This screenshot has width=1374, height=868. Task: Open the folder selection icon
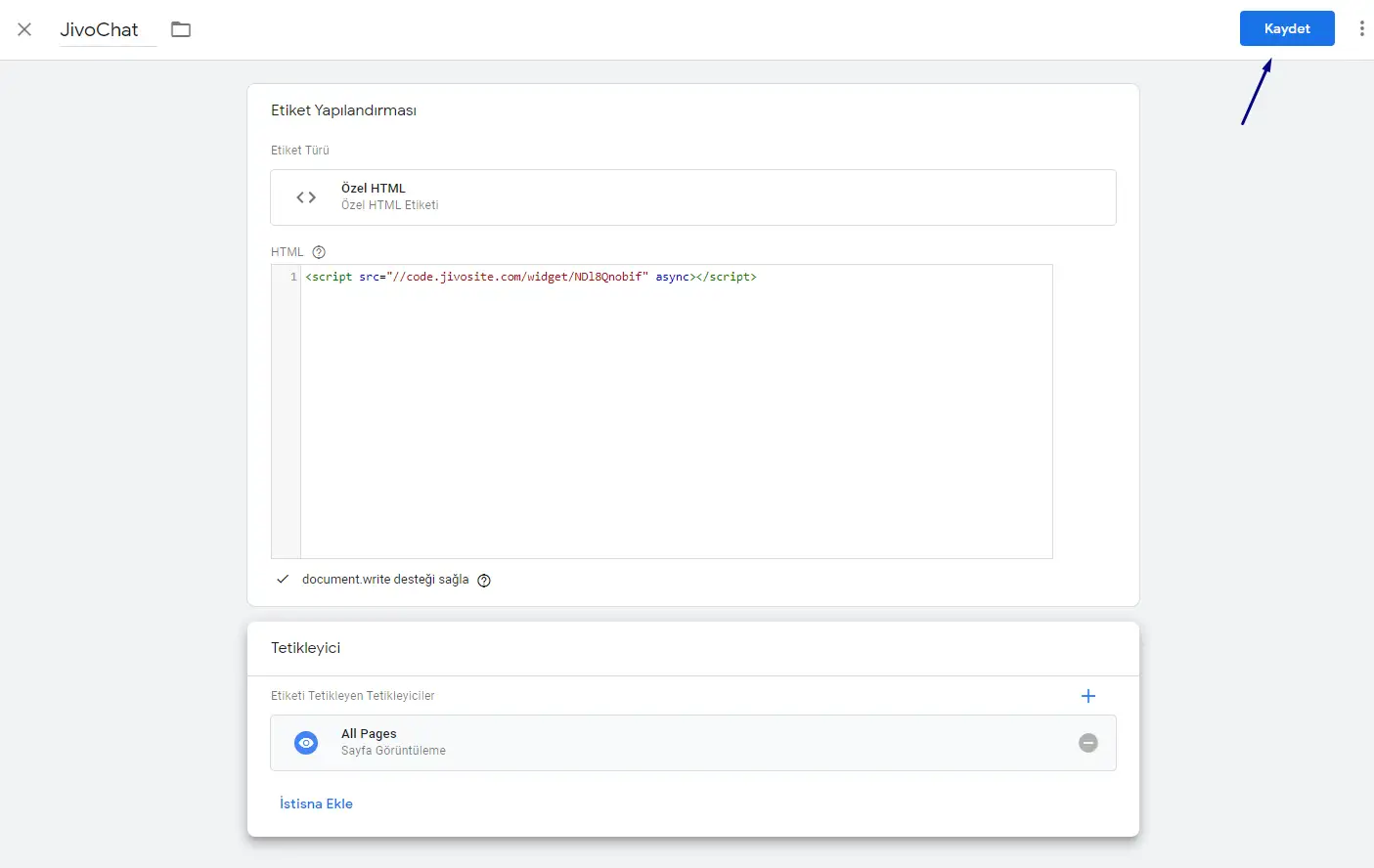tap(181, 29)
